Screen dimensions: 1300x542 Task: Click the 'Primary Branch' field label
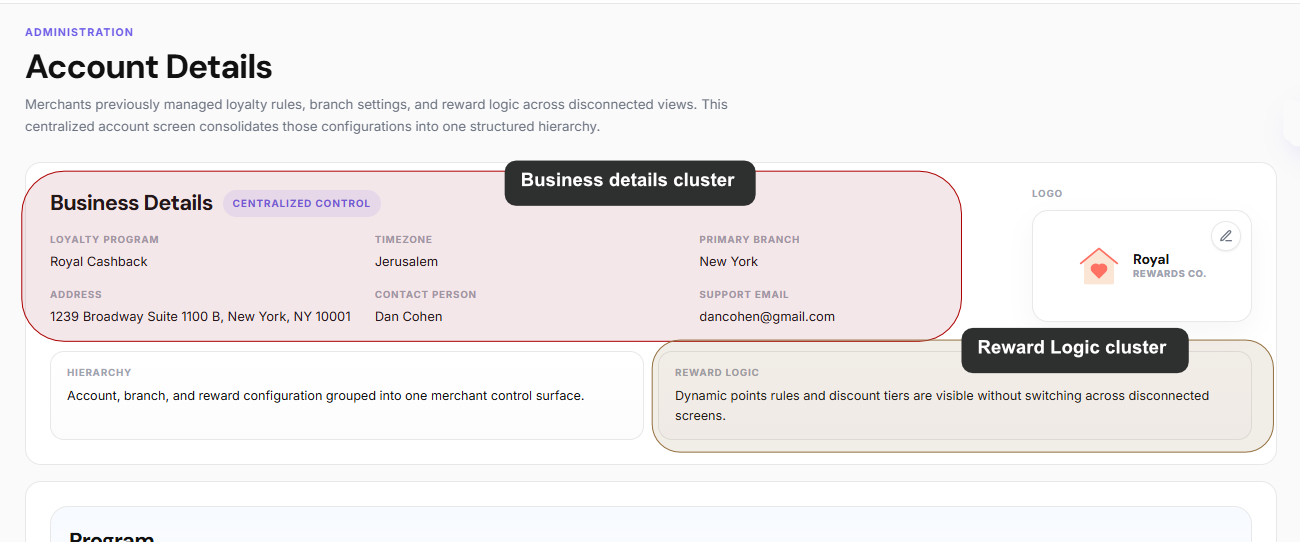coord(749,239)
